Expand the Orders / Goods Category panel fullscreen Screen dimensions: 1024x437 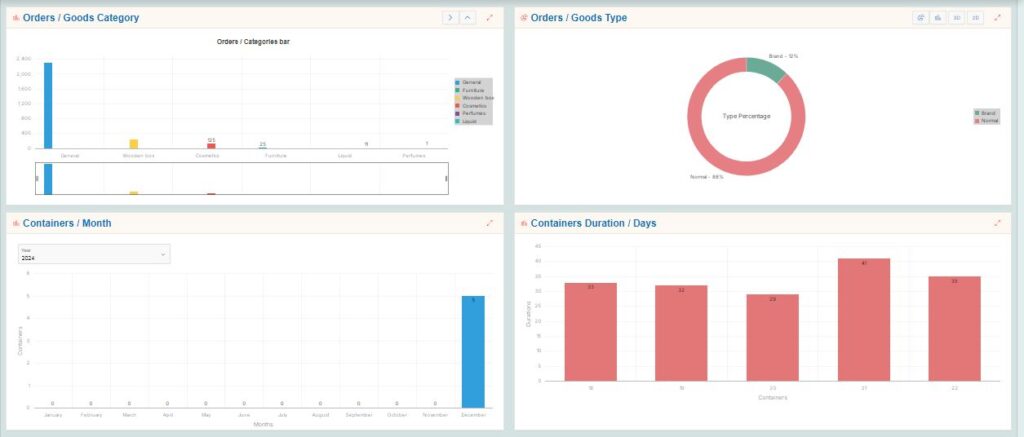click(490, 18)
